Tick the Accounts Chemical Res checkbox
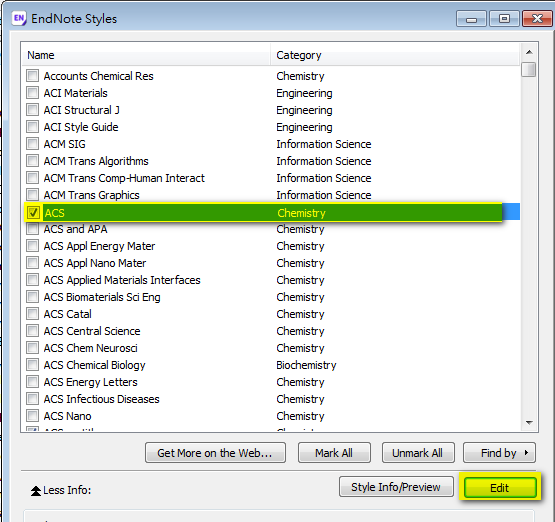Screen dimensions: 555x522 point(33,76)
